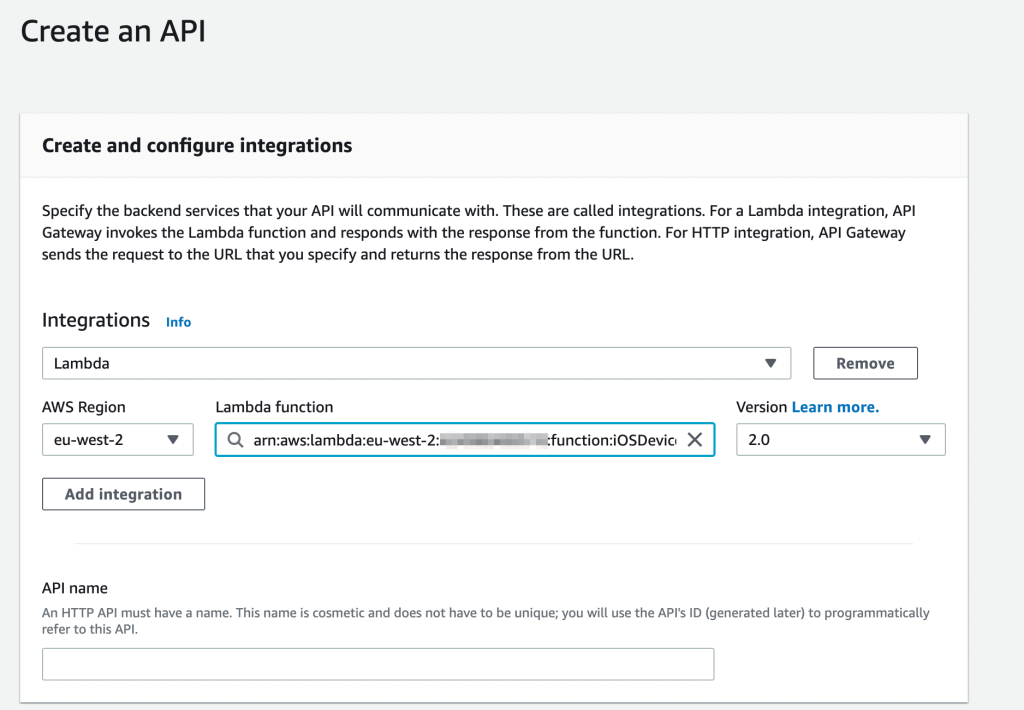Focus the API name text field

[378, 664]
